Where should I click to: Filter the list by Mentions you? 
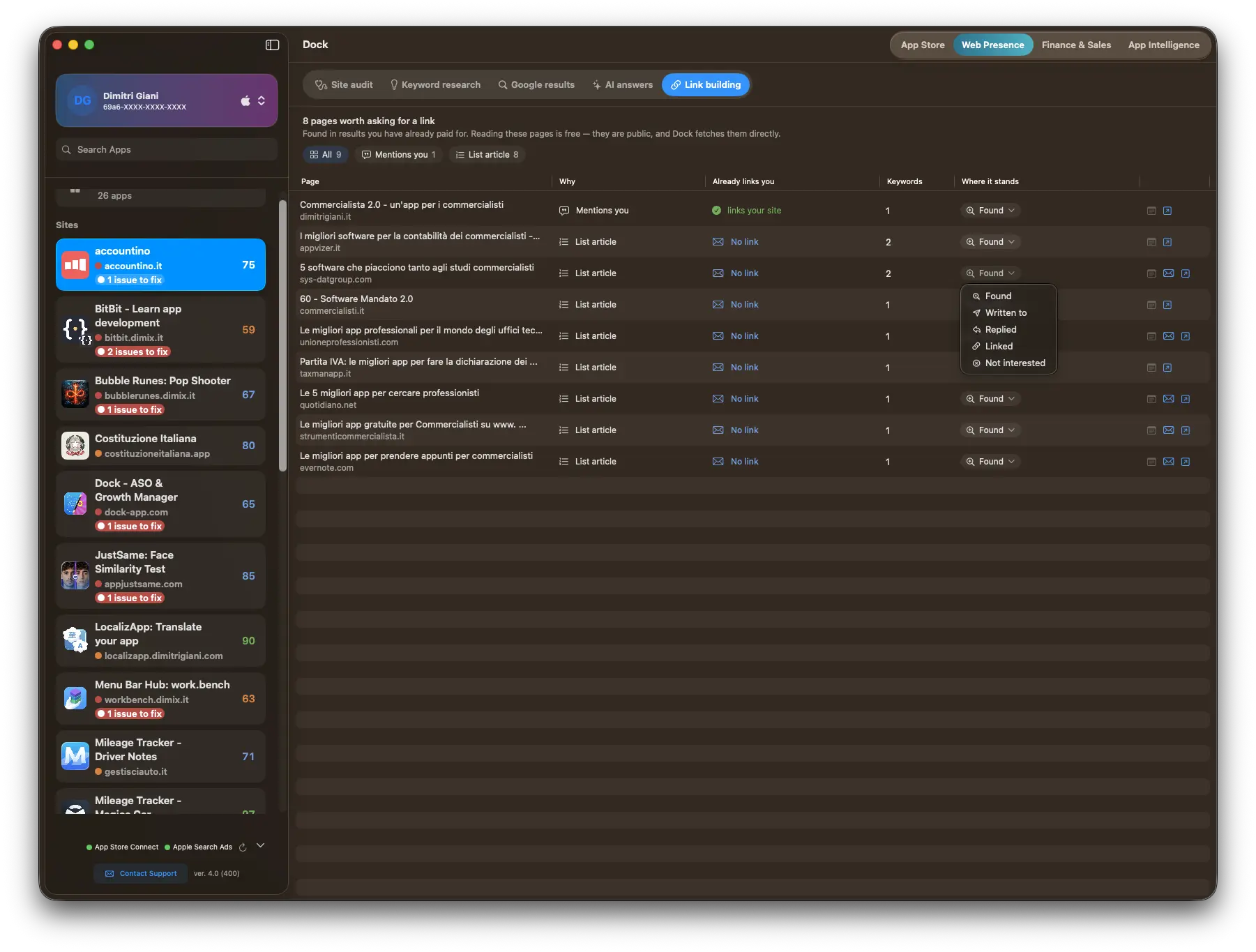click(398, 155)
